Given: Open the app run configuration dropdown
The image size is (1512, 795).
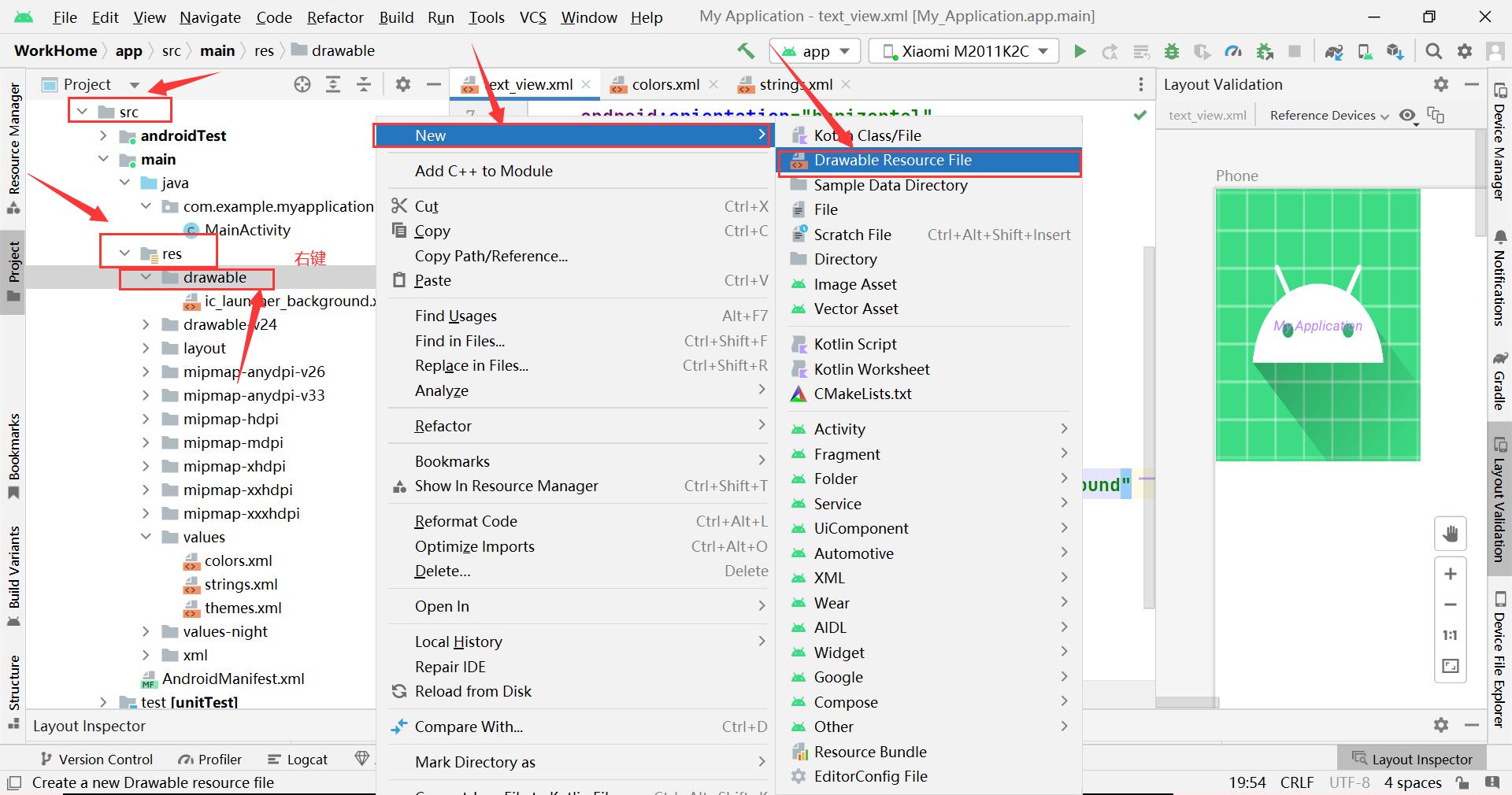Looking at the screenshot, I should coord(814,51).
